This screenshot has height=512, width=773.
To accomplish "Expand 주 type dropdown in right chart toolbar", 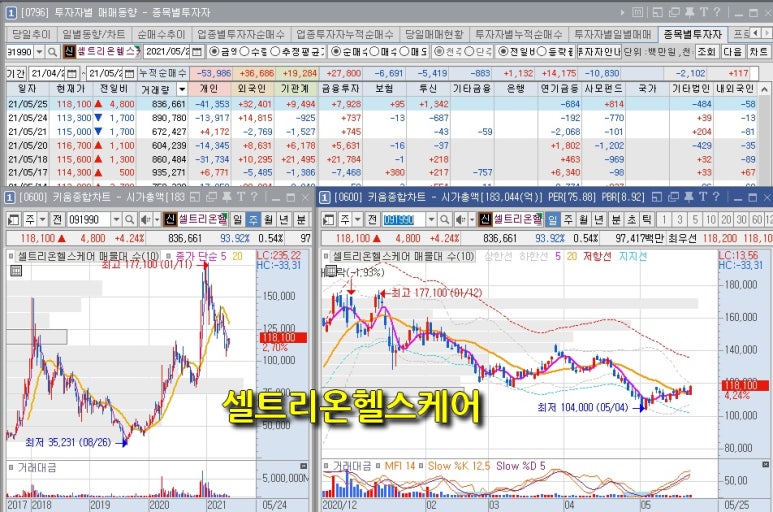I will coord(358,220).
